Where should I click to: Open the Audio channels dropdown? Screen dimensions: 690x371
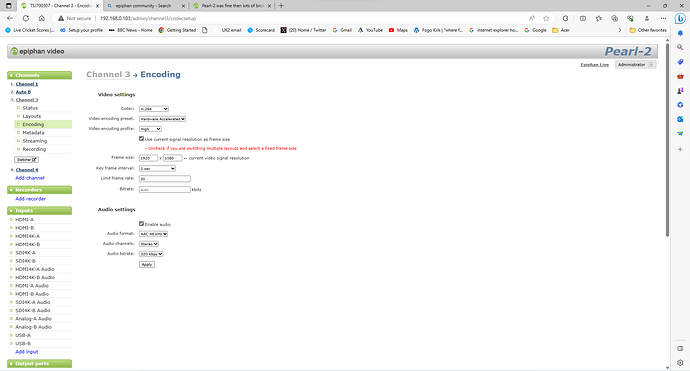click(x=149, y=244)
